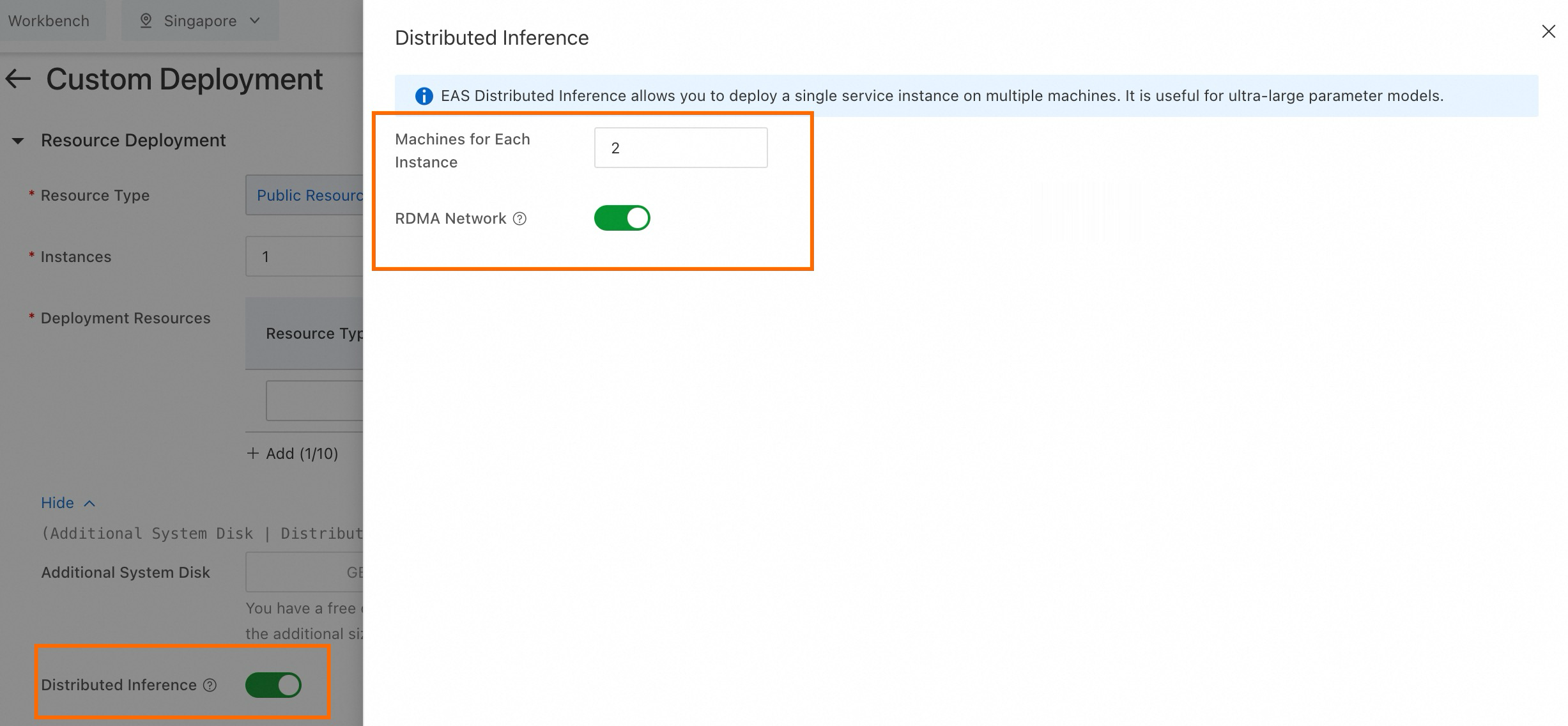1568x726 pixels.
Task: Click Add (1/10) deployment resource link
Action: tap(301, 453)
